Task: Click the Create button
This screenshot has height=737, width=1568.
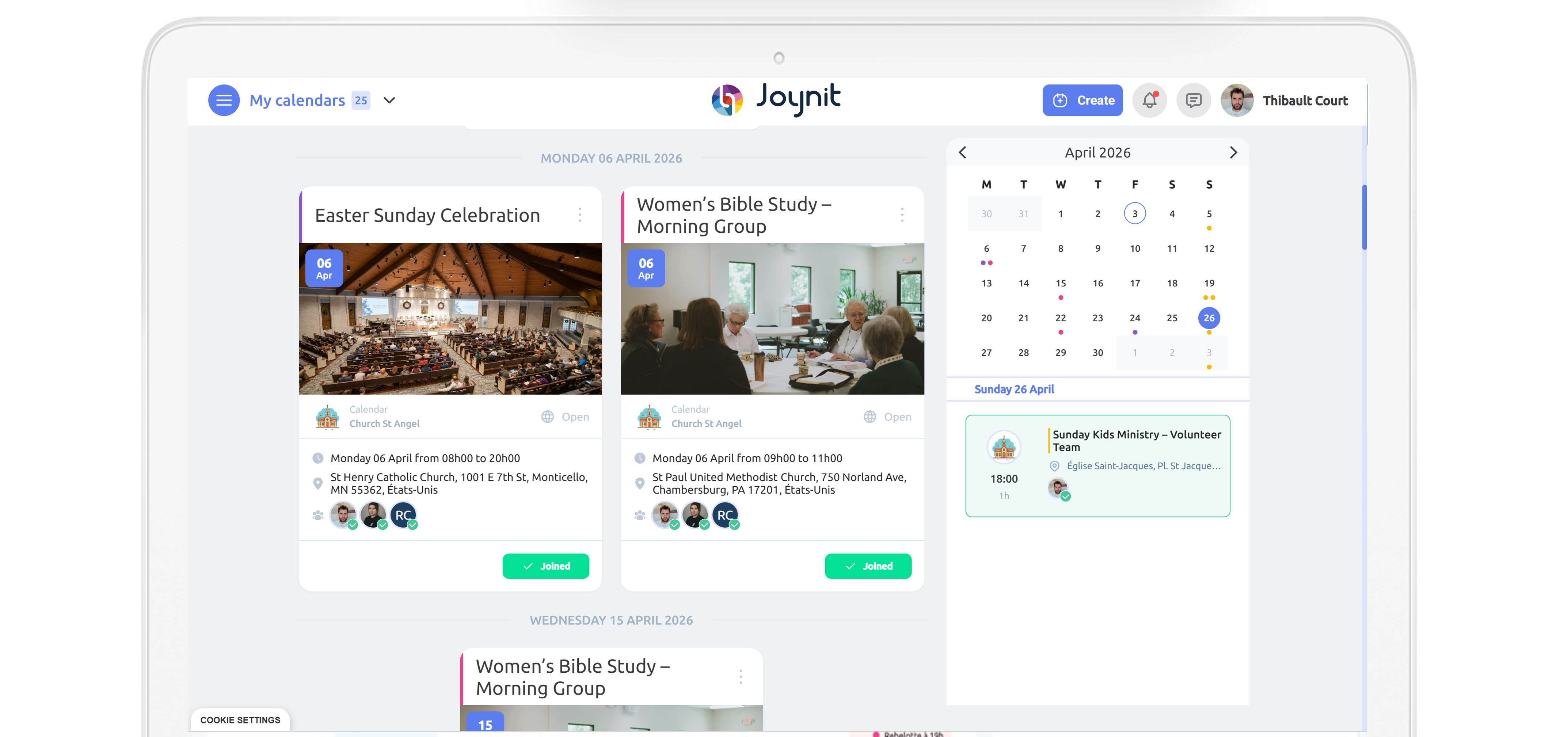Action: pyautogui.click(x=1082, y=100)
